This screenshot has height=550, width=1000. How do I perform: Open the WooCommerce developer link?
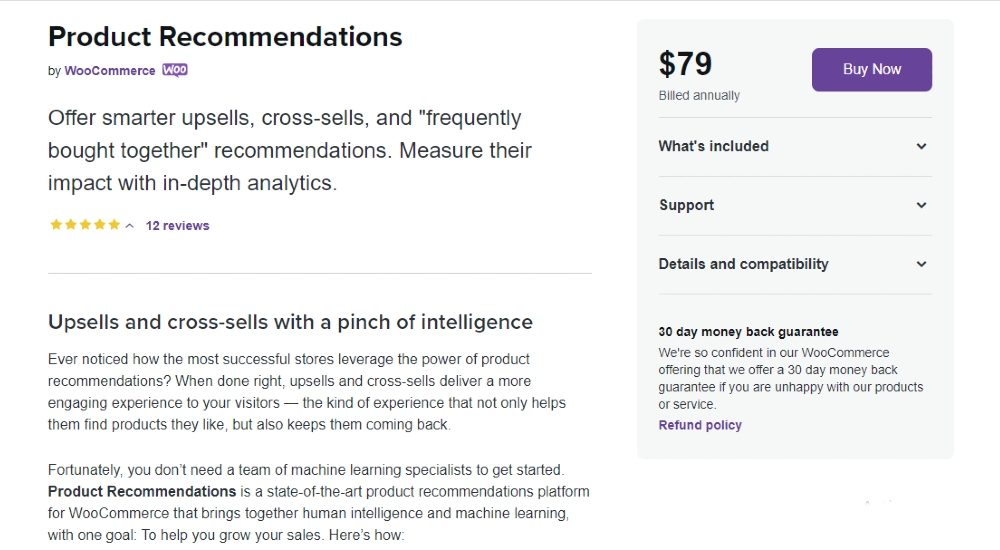click(110, 71)
